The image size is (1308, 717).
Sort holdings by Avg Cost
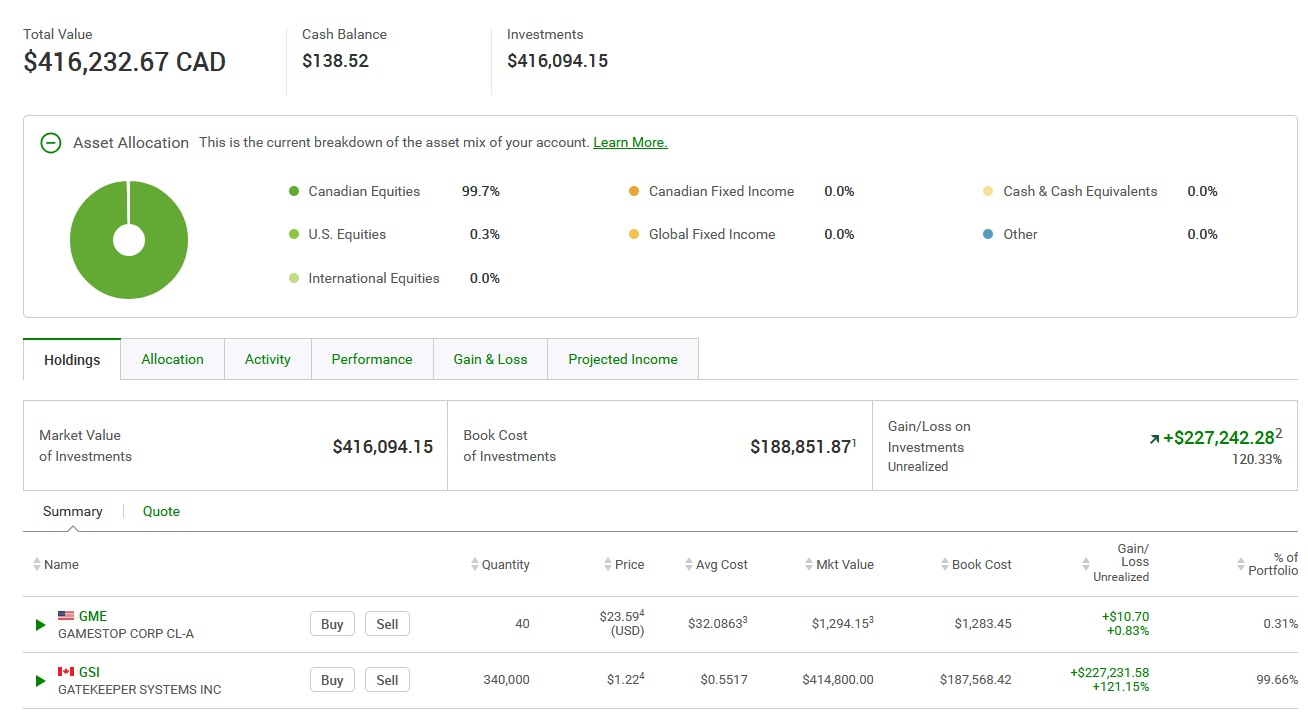(716, 565)
